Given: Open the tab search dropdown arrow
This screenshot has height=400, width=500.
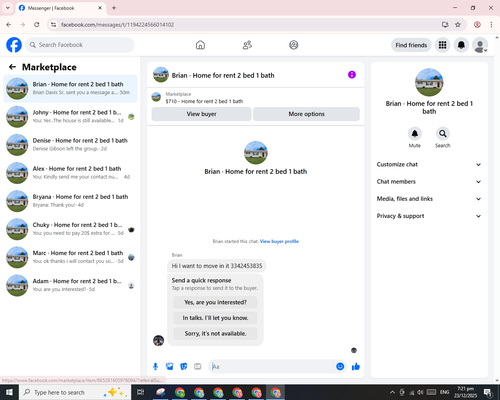Looking at the screenshot, I should point(8,8).
